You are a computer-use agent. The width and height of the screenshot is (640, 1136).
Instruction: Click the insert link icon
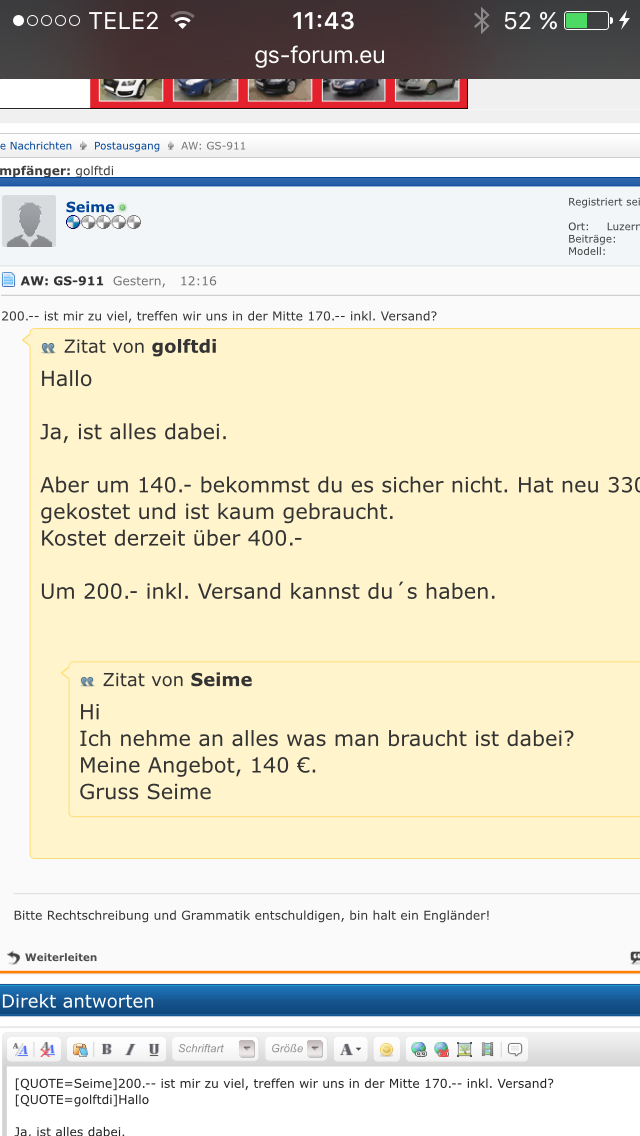coord(420,1049)
